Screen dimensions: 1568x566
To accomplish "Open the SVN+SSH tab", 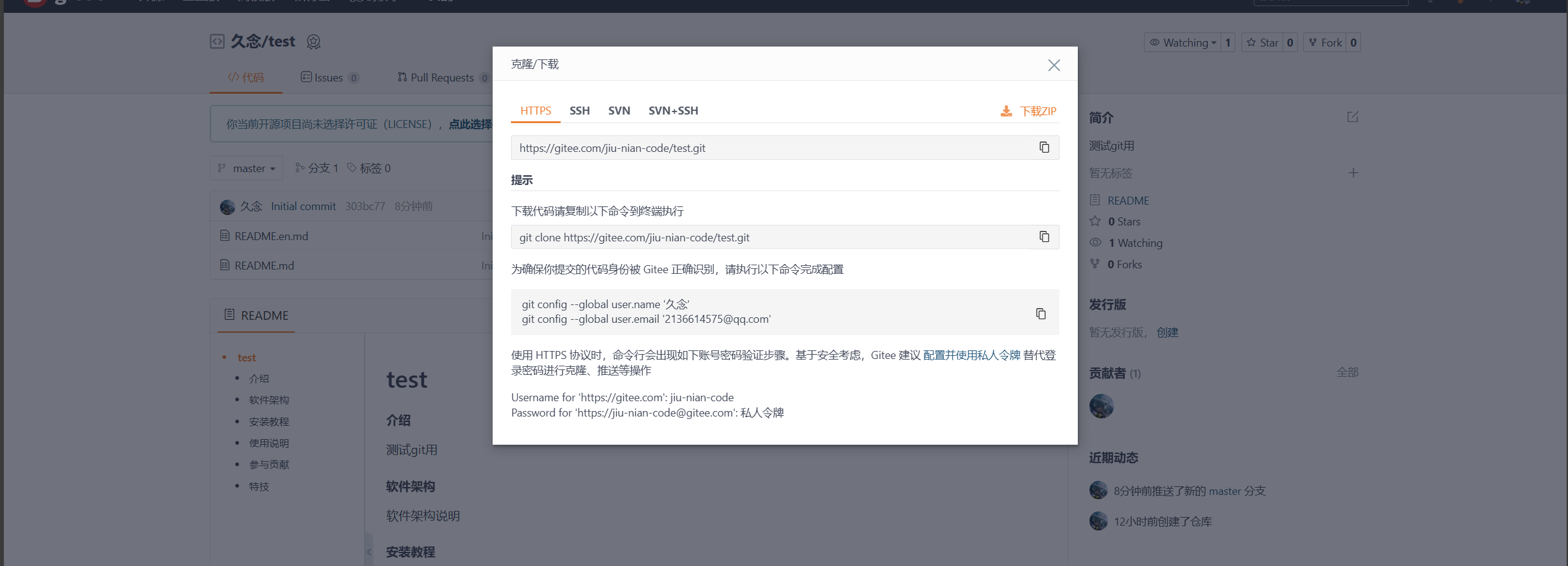I will (x=673, y=111).
